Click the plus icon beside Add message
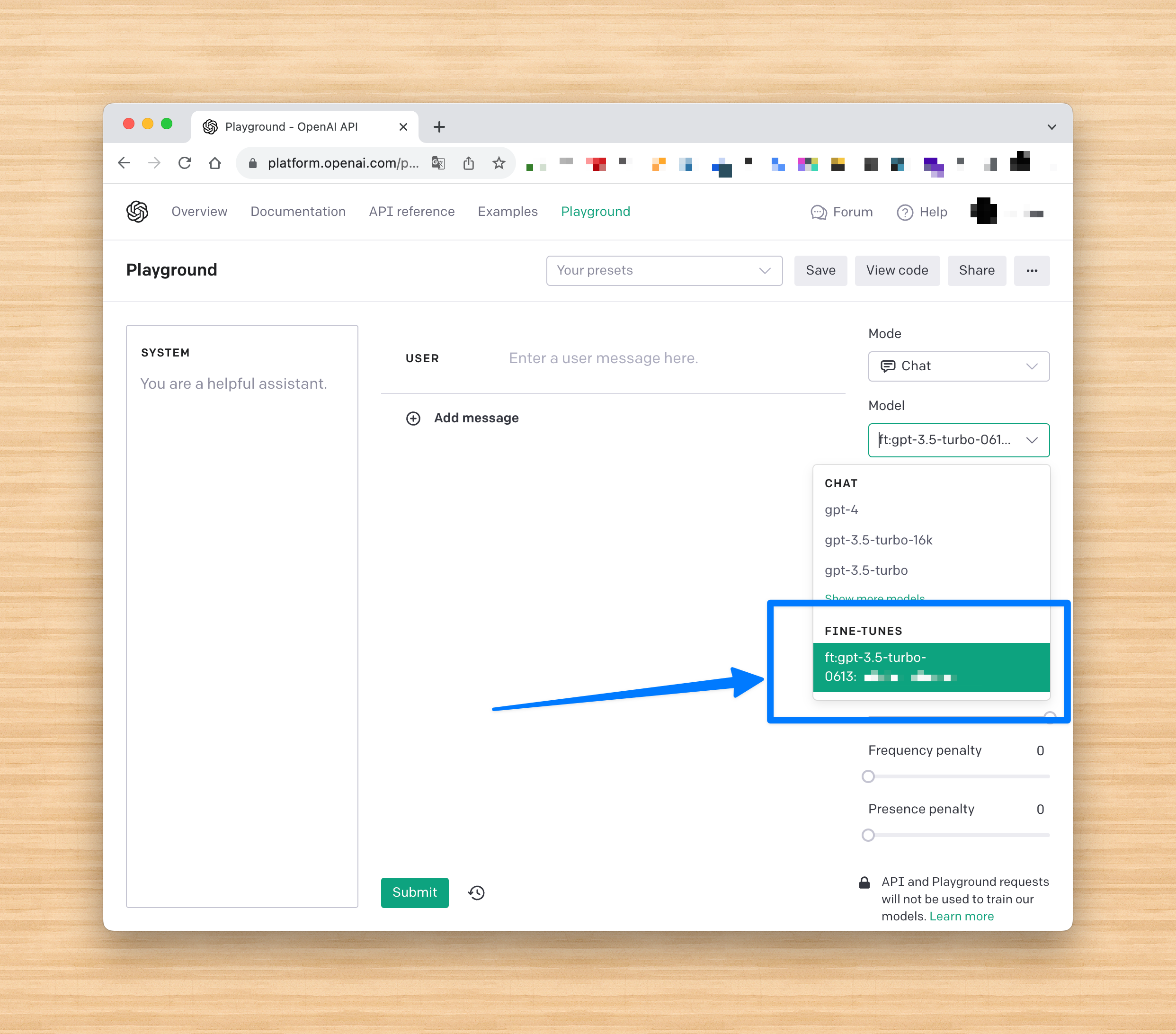 click(x=413, y=419)
